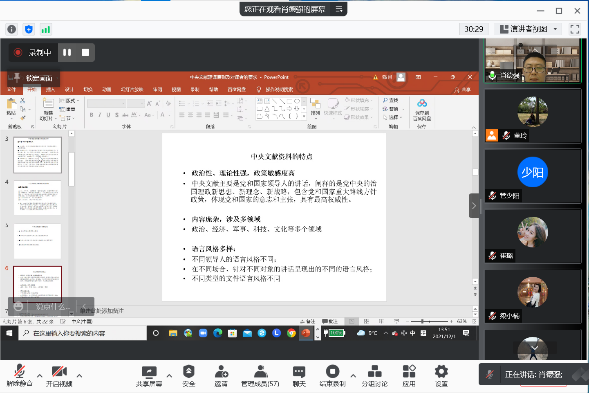Image resolution: width=589 pixels, height=393 pixels.
Task: Select the presenter's video thumbnail with bookshelf
Action: 533,60
